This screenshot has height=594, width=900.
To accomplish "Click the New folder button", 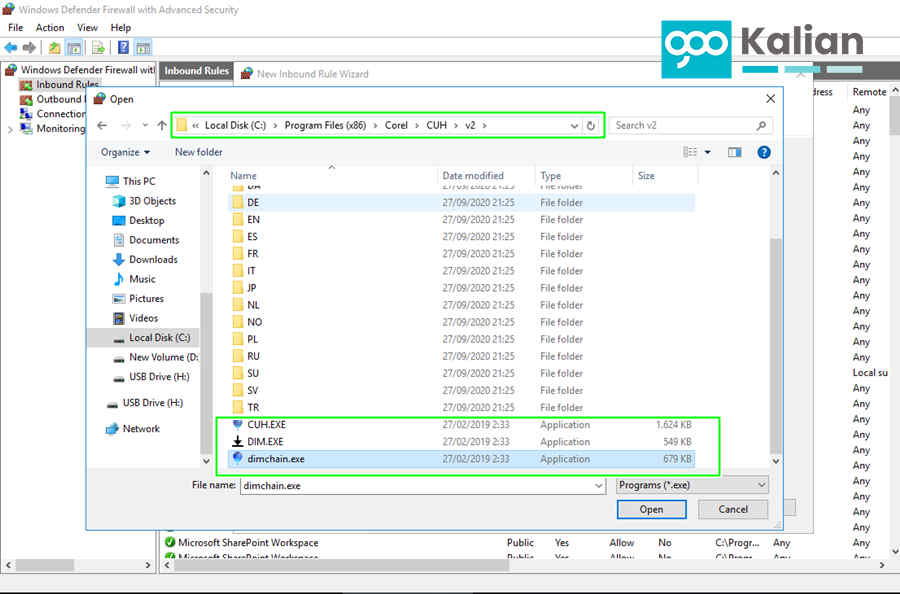I will pyautogui.click(x=199, y=152).
